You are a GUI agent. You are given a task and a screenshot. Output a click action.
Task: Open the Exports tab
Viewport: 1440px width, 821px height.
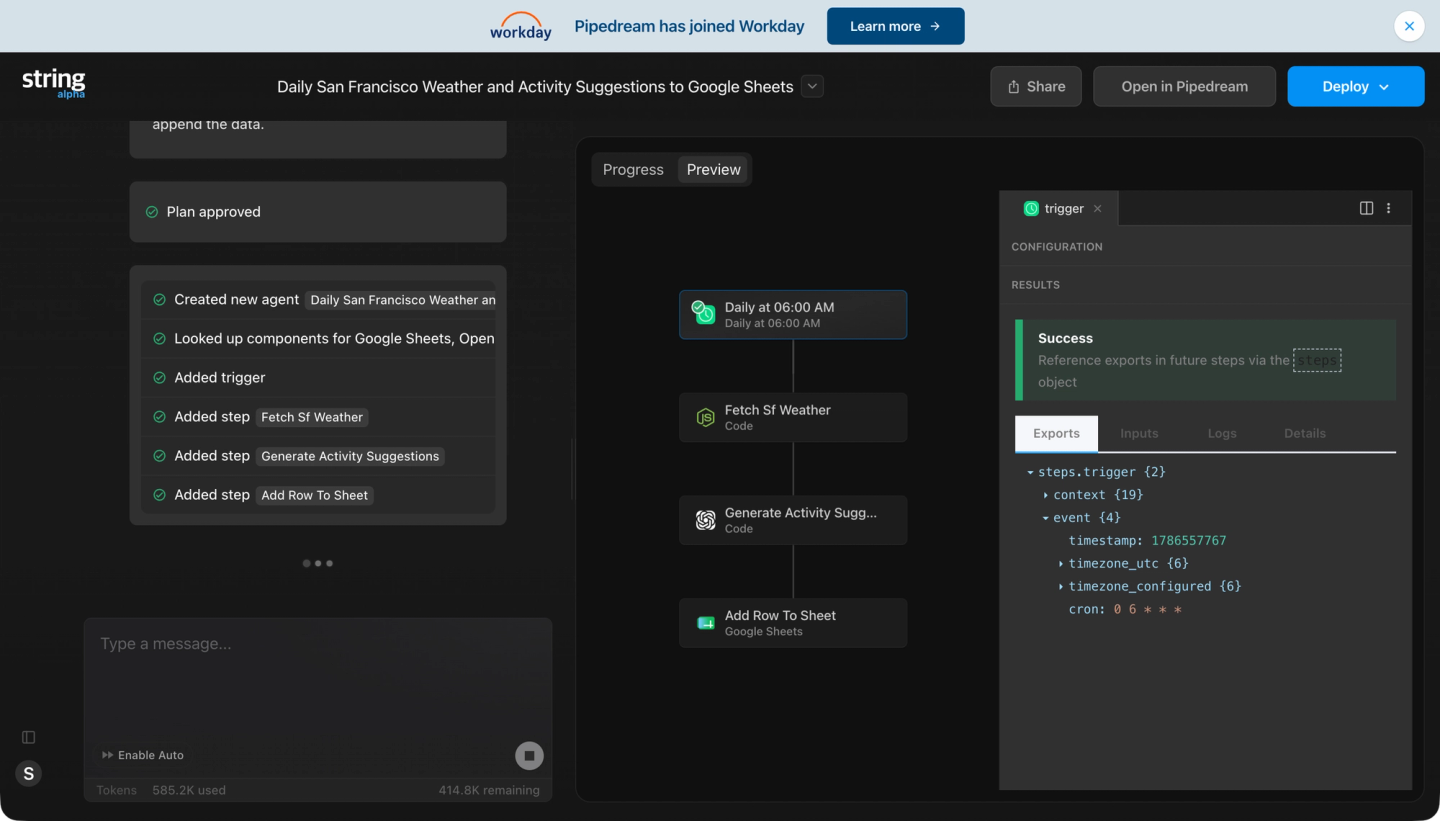(x=1056, y=434)
